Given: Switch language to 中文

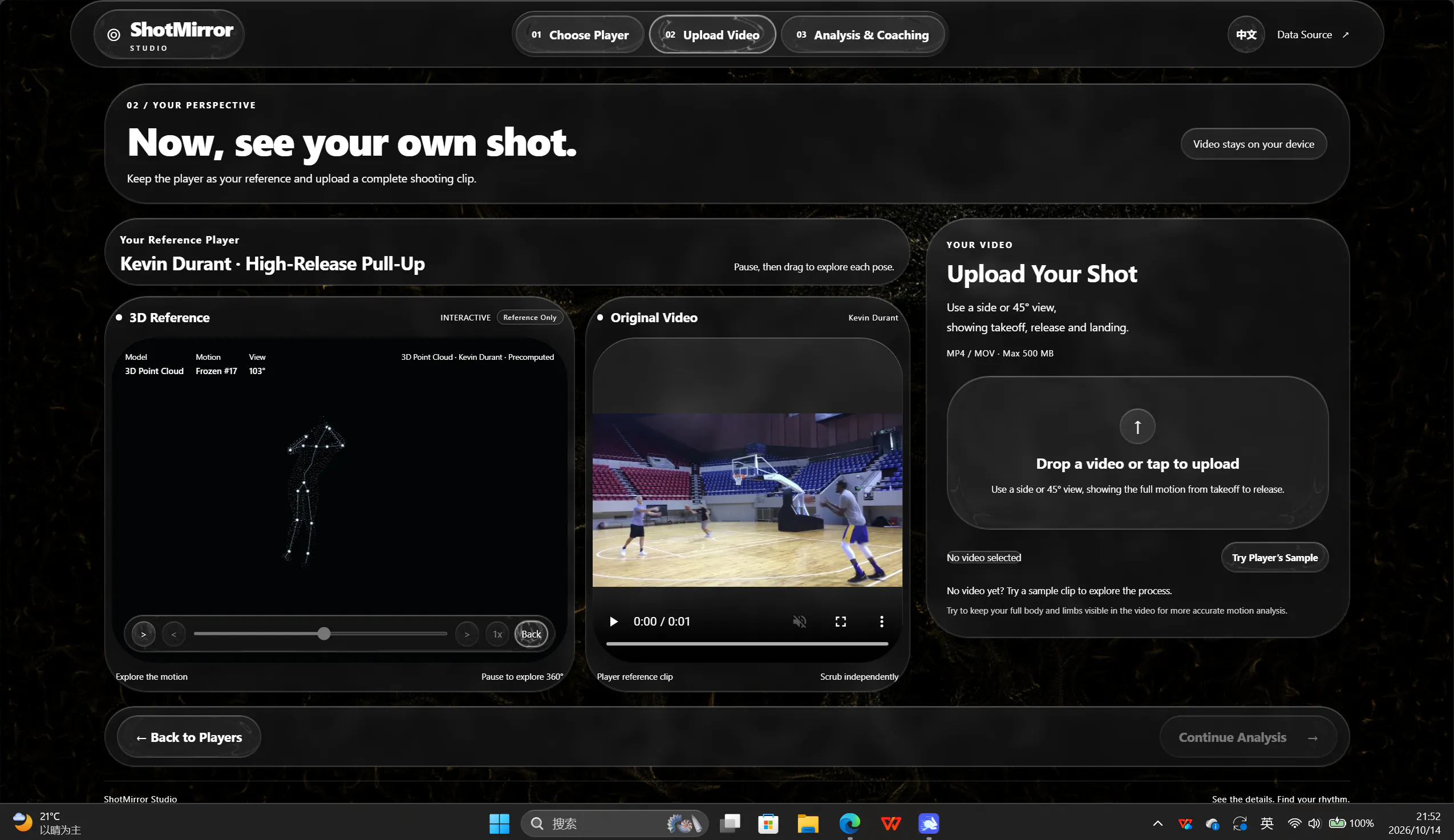Looking at the screenshot, I should click(1246, 35).
